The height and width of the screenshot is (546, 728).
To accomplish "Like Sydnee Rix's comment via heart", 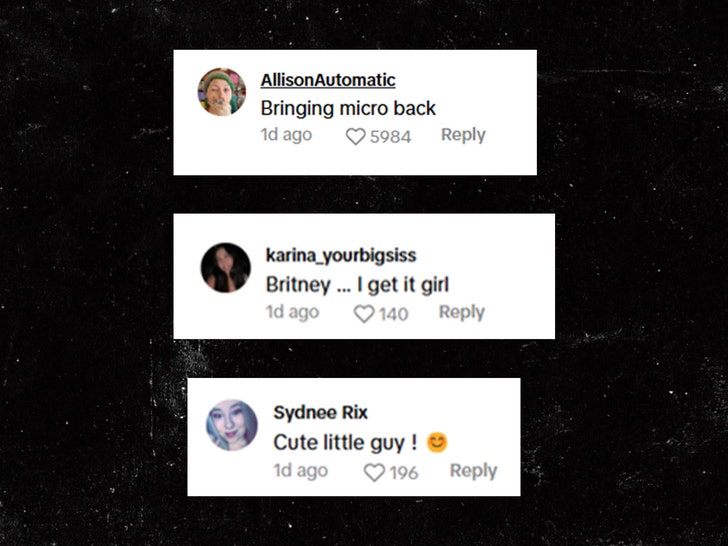I will click(x=374, y=473).
